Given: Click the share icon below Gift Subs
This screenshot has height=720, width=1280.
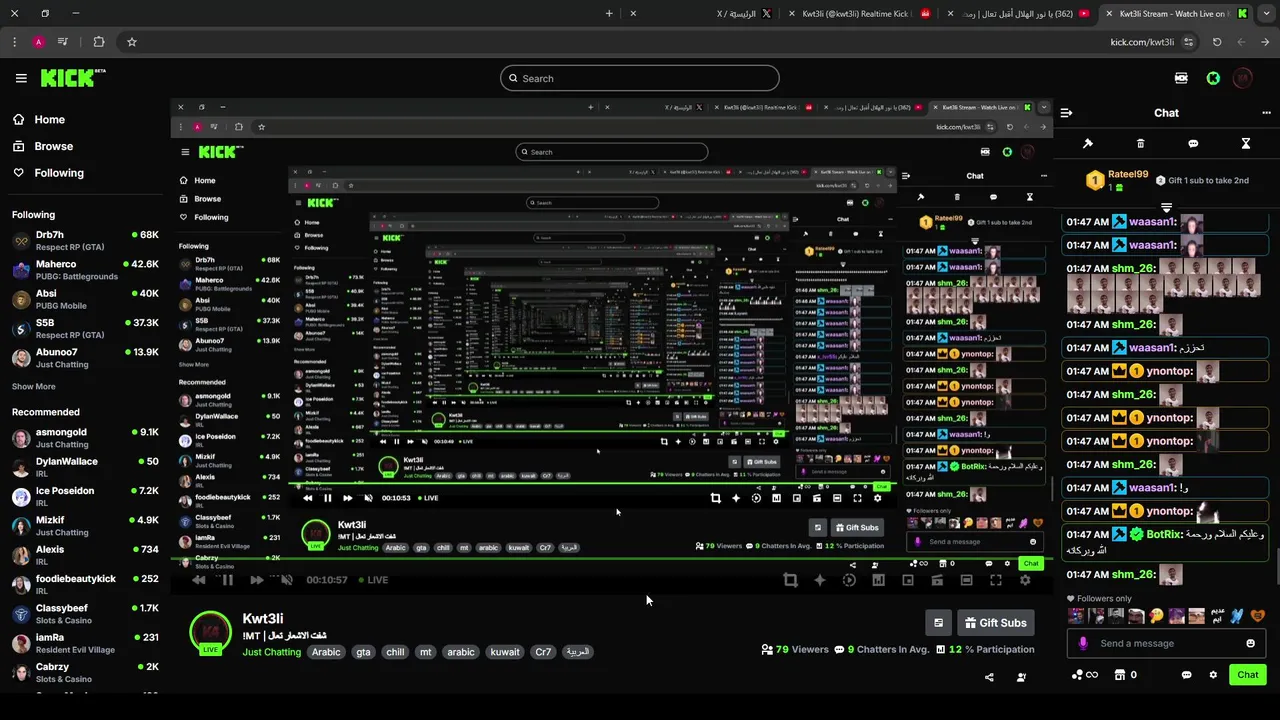Looking at the screenshot, I should pos(989,677).
